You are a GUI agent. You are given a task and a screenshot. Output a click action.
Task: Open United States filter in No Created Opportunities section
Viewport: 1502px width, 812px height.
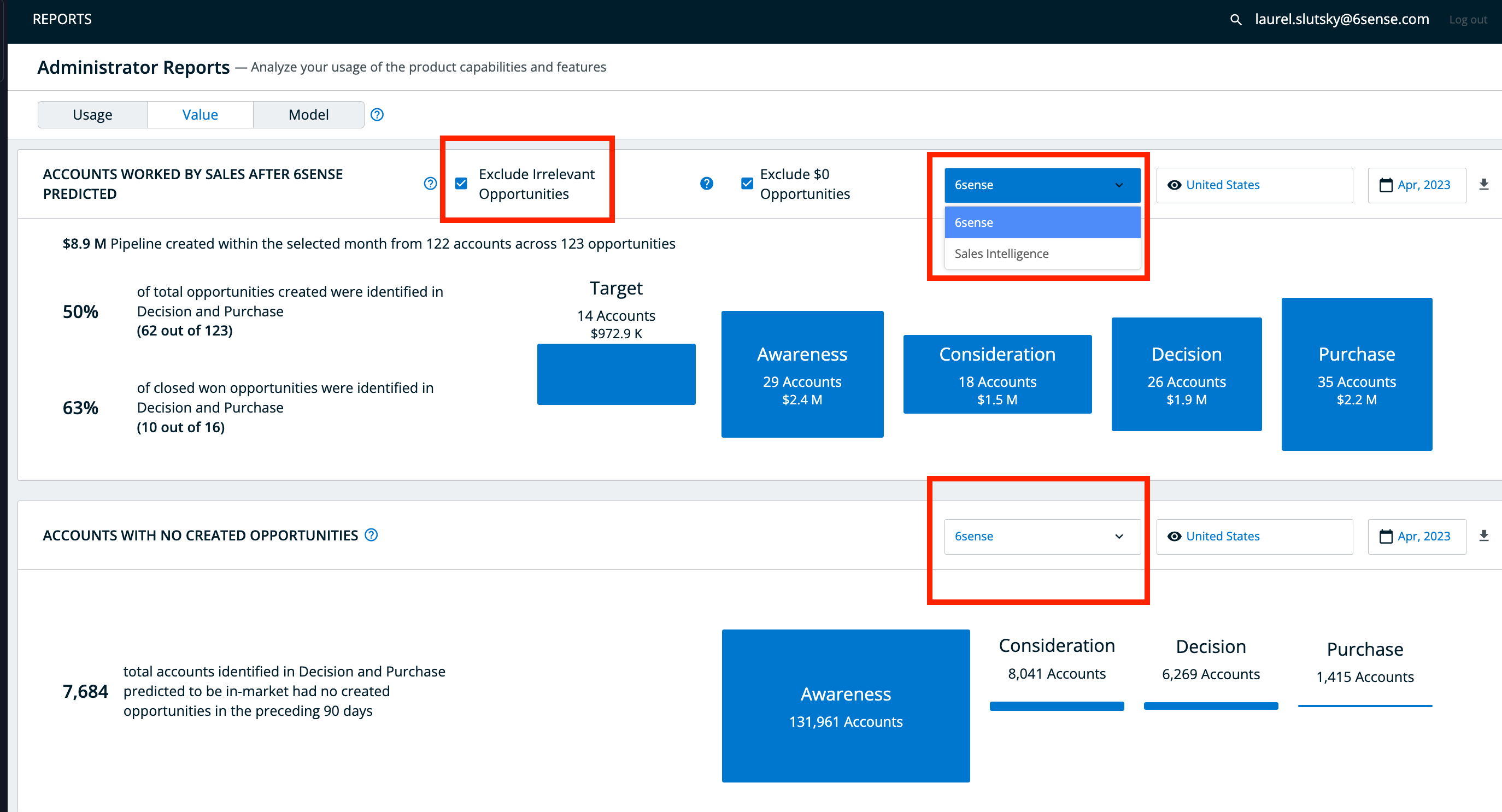[x=1255, y=536]
